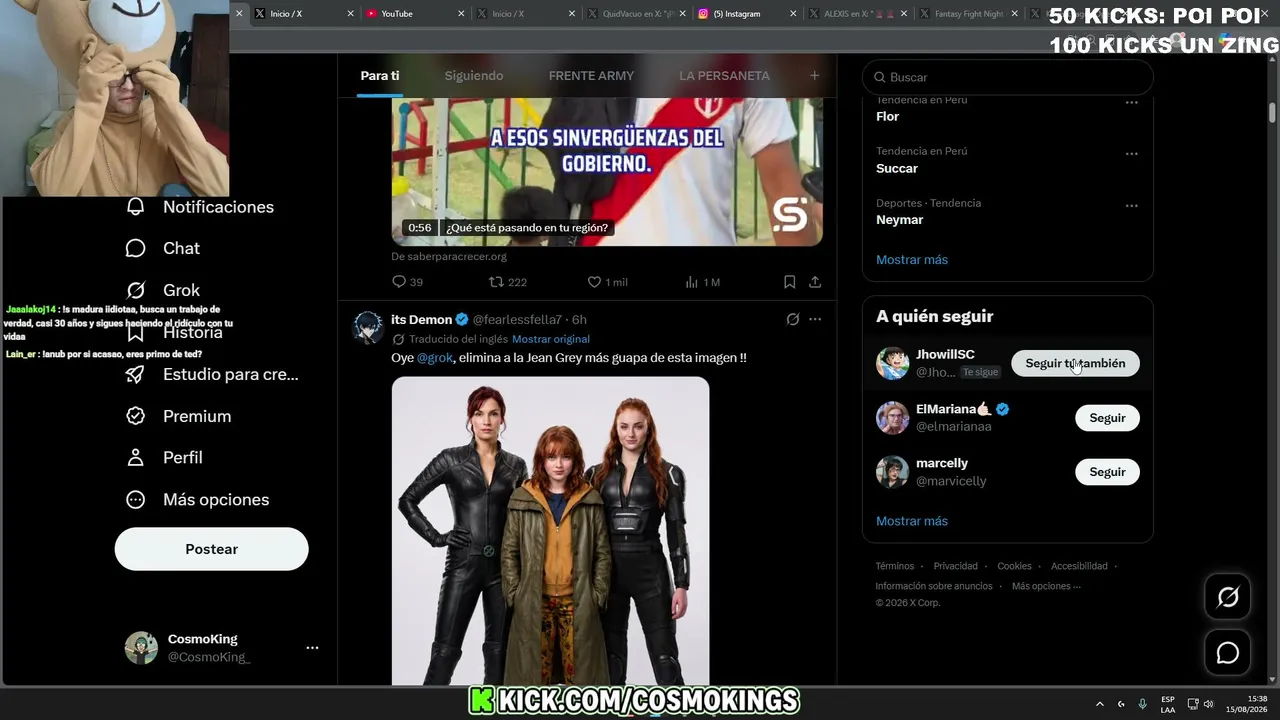Open the Accesibilidad footer link
Screen dimensions: 1280x720
(x=1079, y=566)
